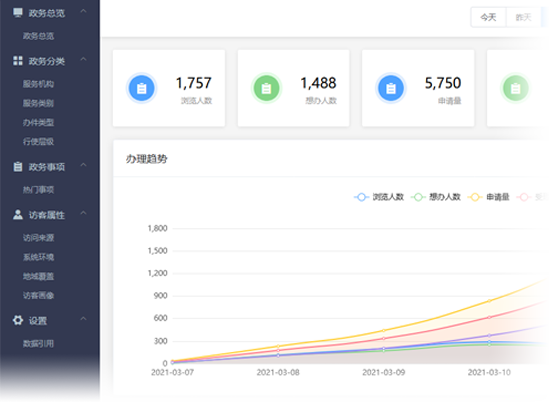Toggle the 浏览人数 series in chart legend
This screenshot has height=402, width=550.
(379, 197)
